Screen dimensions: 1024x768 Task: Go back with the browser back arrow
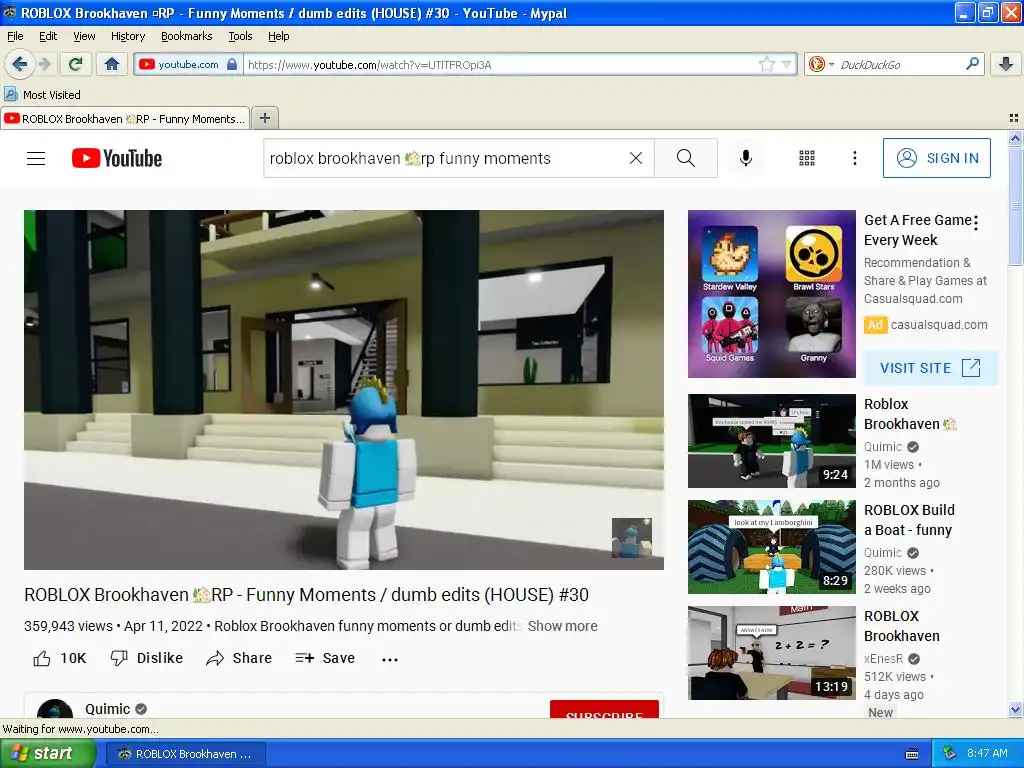pyautogui.click(x=19, y=64)
